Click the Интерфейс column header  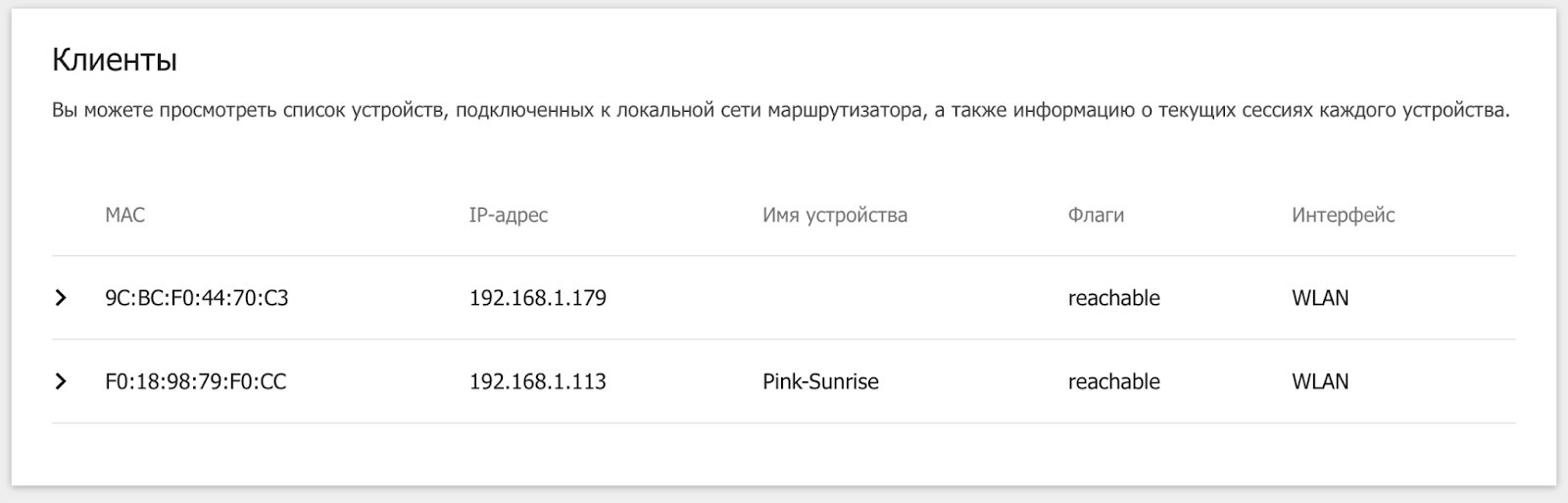(1343, 215)
